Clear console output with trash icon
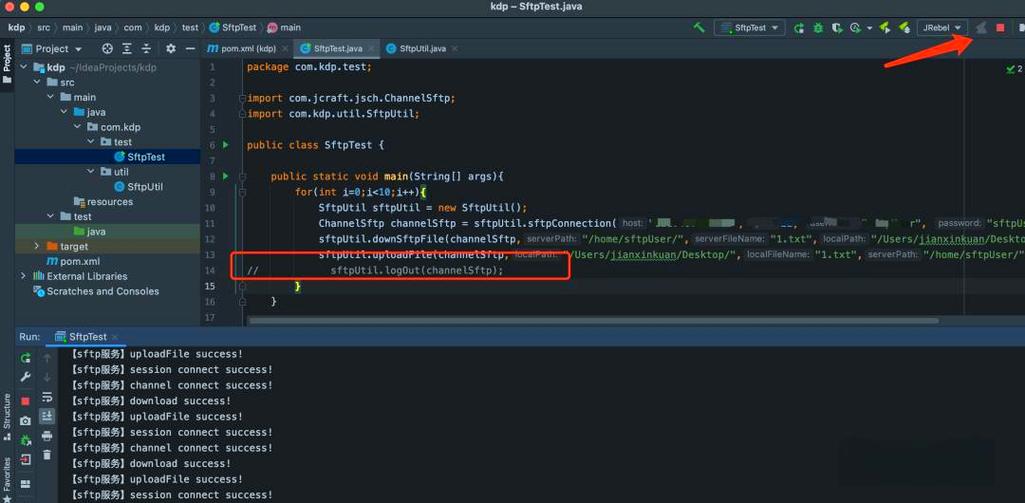 pos(47,454)
